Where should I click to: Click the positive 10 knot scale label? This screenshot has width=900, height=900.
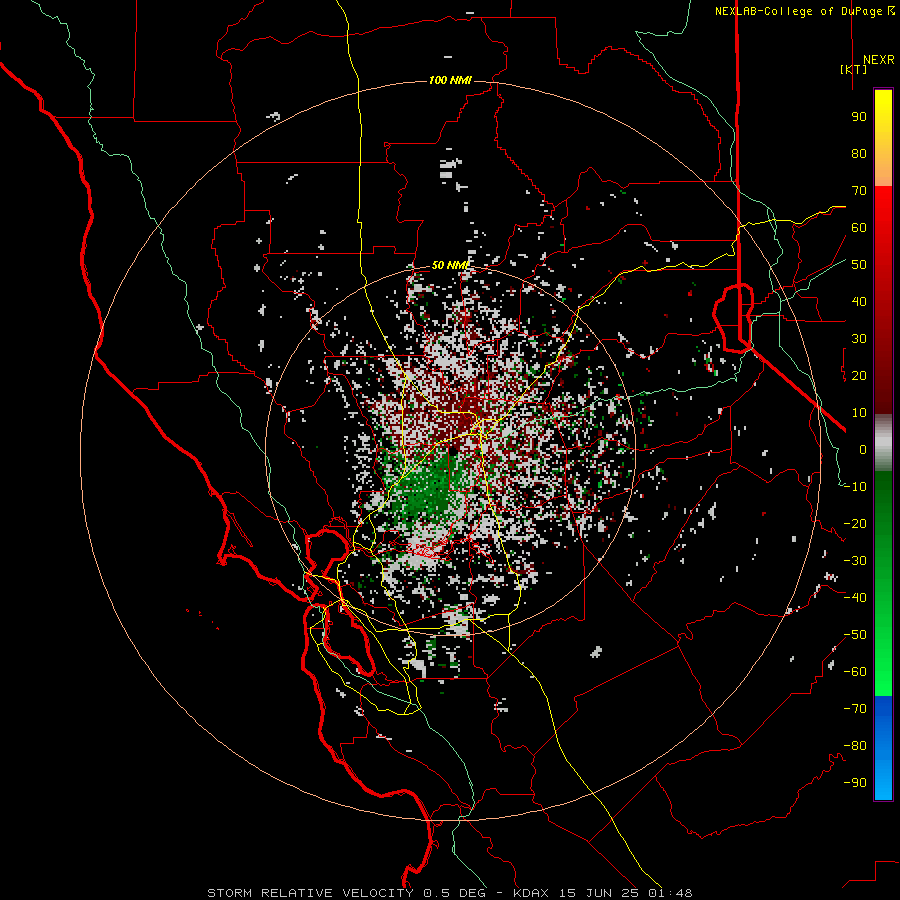pyautogui.click(x=859, y=413)
